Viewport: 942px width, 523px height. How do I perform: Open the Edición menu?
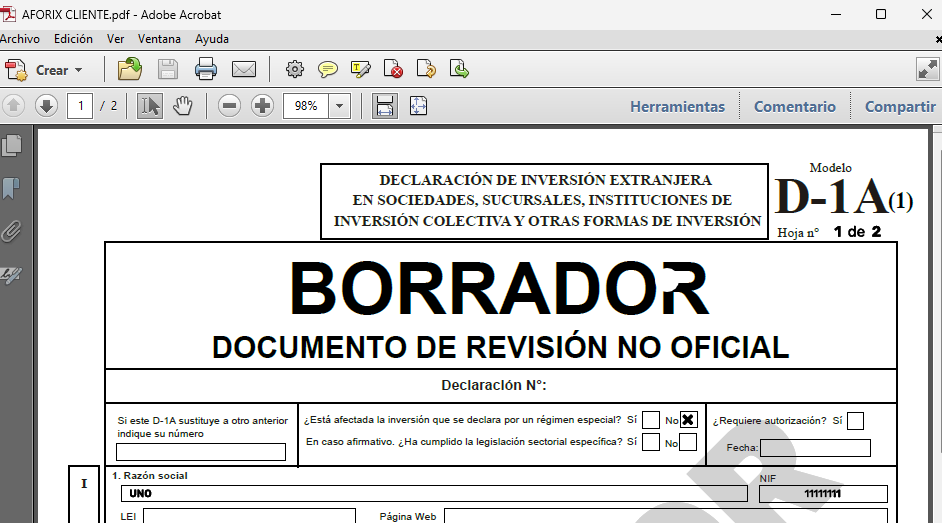click(73, 39)
